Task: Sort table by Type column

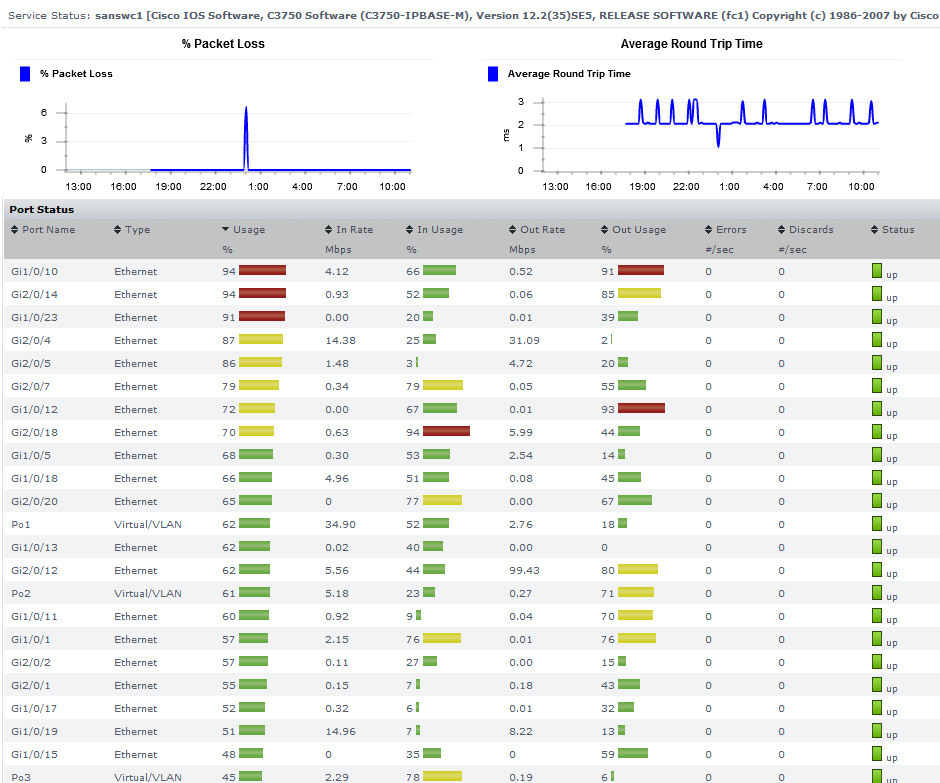Action: point(132,230)
